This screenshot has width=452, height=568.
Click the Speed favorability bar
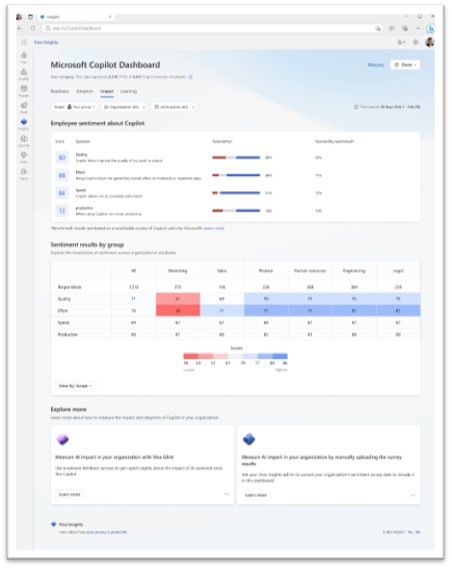236,193
